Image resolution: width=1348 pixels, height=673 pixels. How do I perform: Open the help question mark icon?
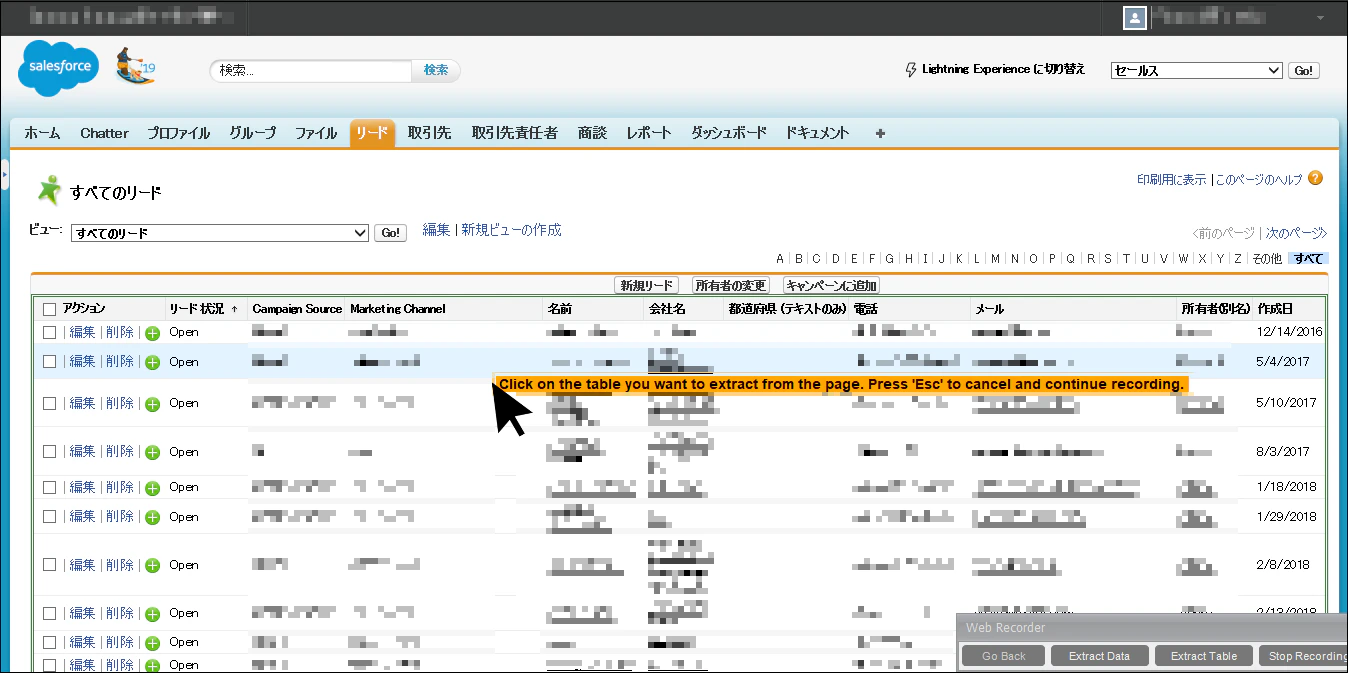(1315, 178)
